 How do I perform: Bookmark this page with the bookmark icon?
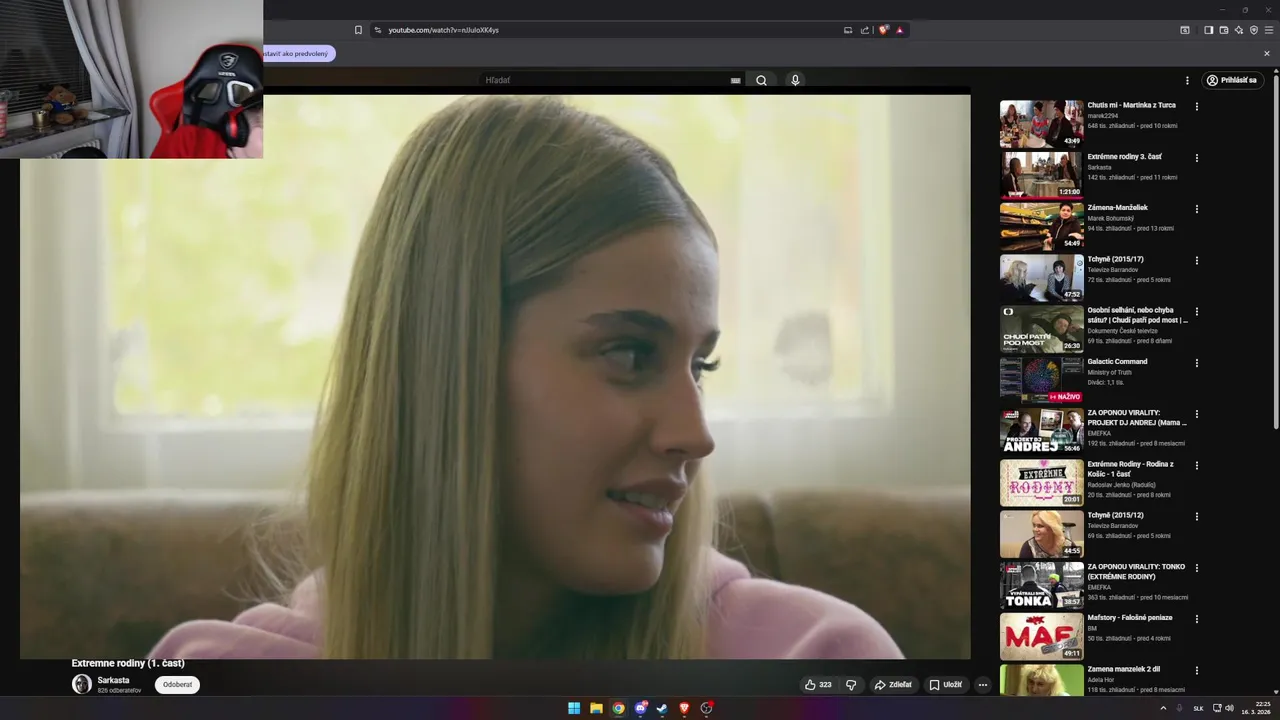pyautogui.click(x=358, y=30)
